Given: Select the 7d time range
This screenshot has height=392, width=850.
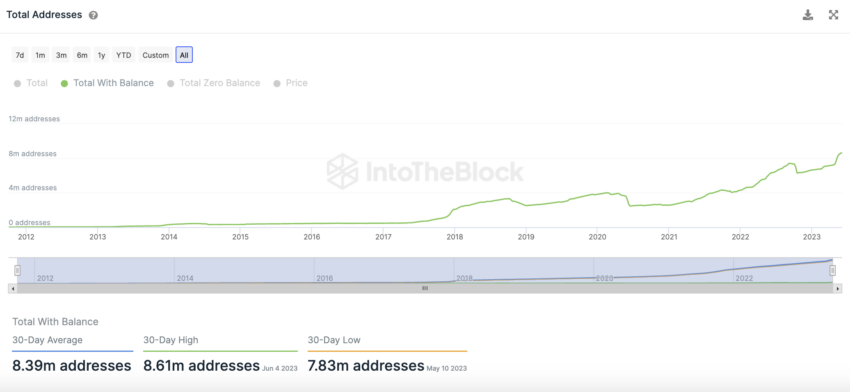Looking at the screenshot, I should [20, 55].
